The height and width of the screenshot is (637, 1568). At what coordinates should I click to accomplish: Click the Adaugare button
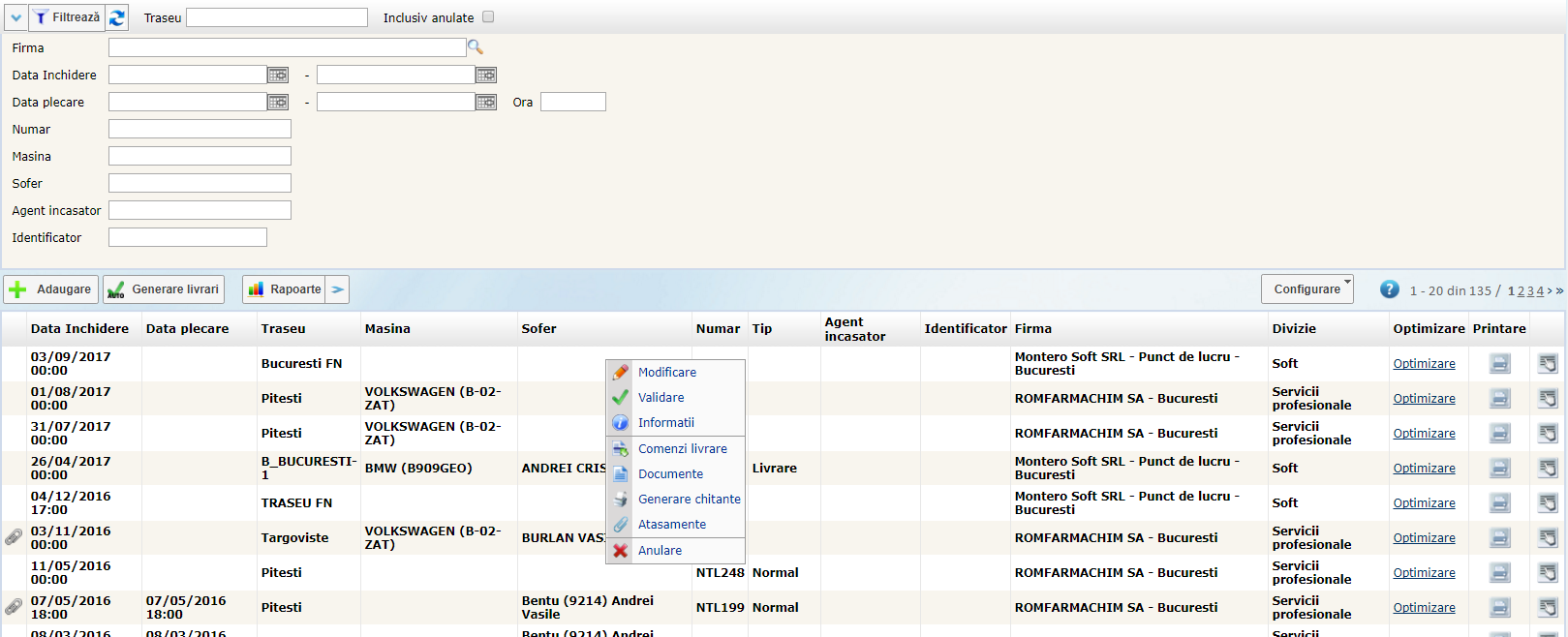[51, 289]
